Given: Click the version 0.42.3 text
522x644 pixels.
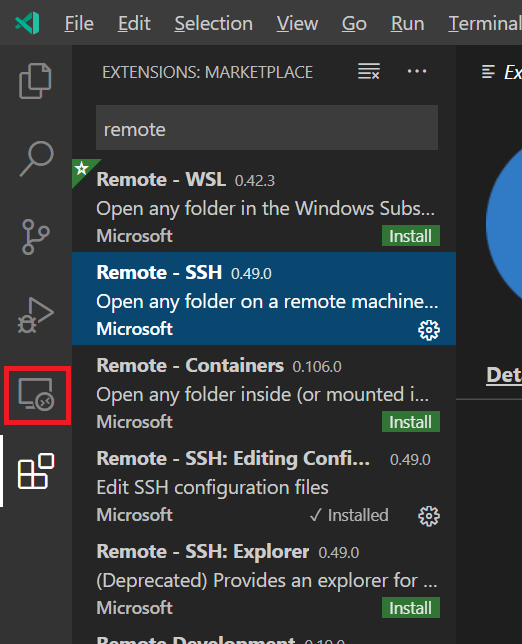Looking at the screenshot, I should [255, 181].
